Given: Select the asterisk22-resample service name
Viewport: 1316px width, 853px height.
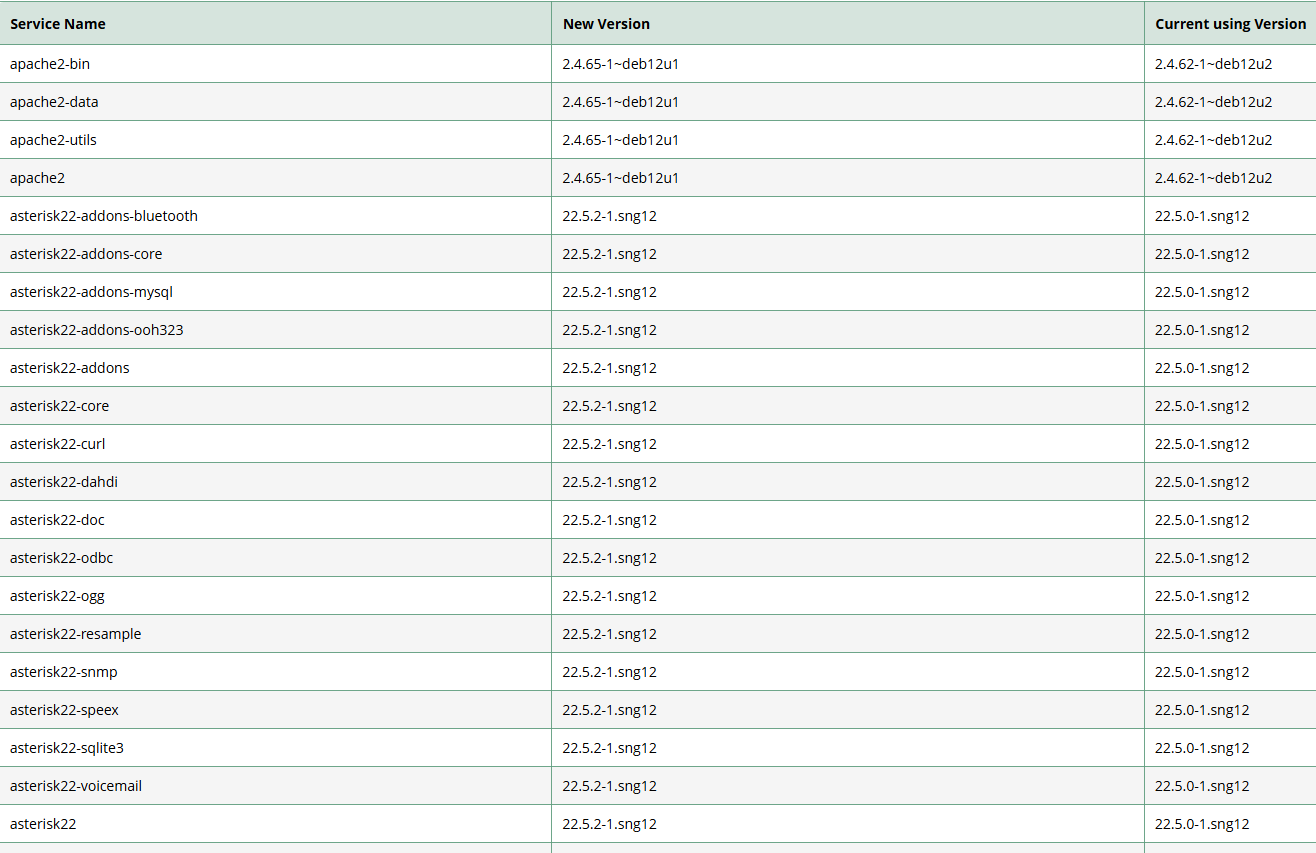Looking at the screenshot, I should [76, 634].
